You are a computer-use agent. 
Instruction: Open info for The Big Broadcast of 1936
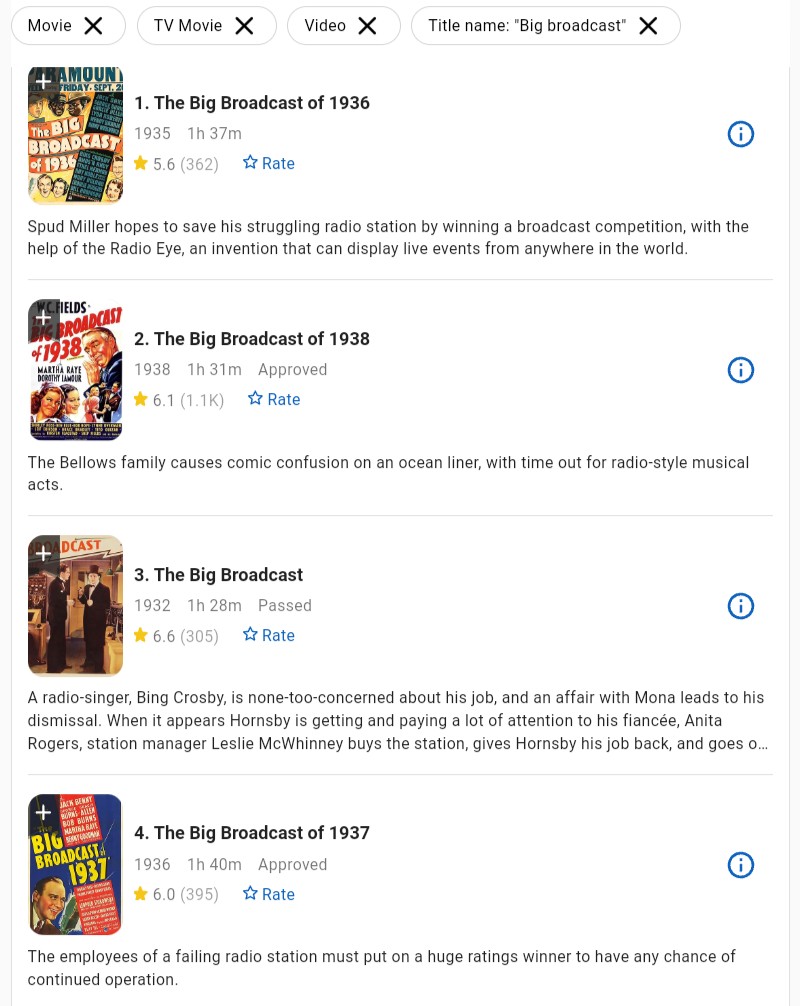click(x=740, y=134)
